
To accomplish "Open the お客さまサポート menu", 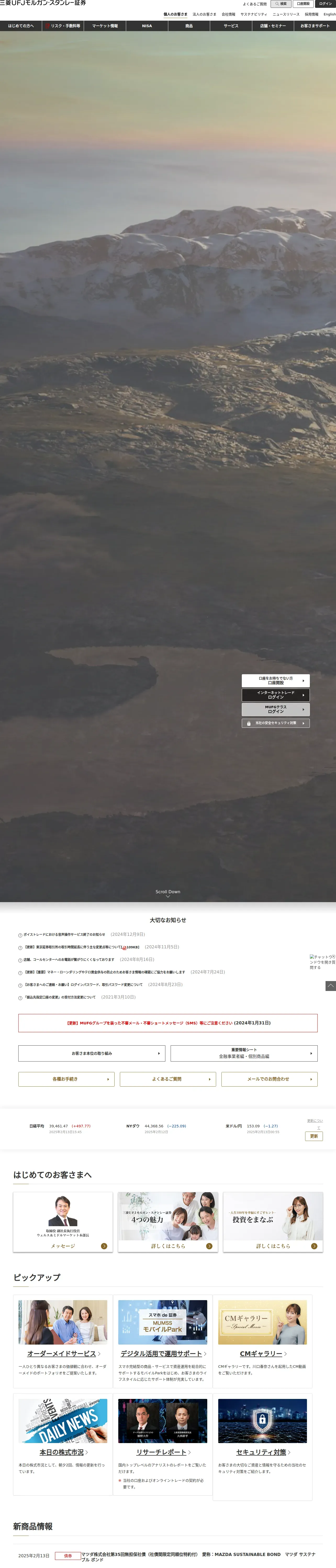I will click(315, 26).
